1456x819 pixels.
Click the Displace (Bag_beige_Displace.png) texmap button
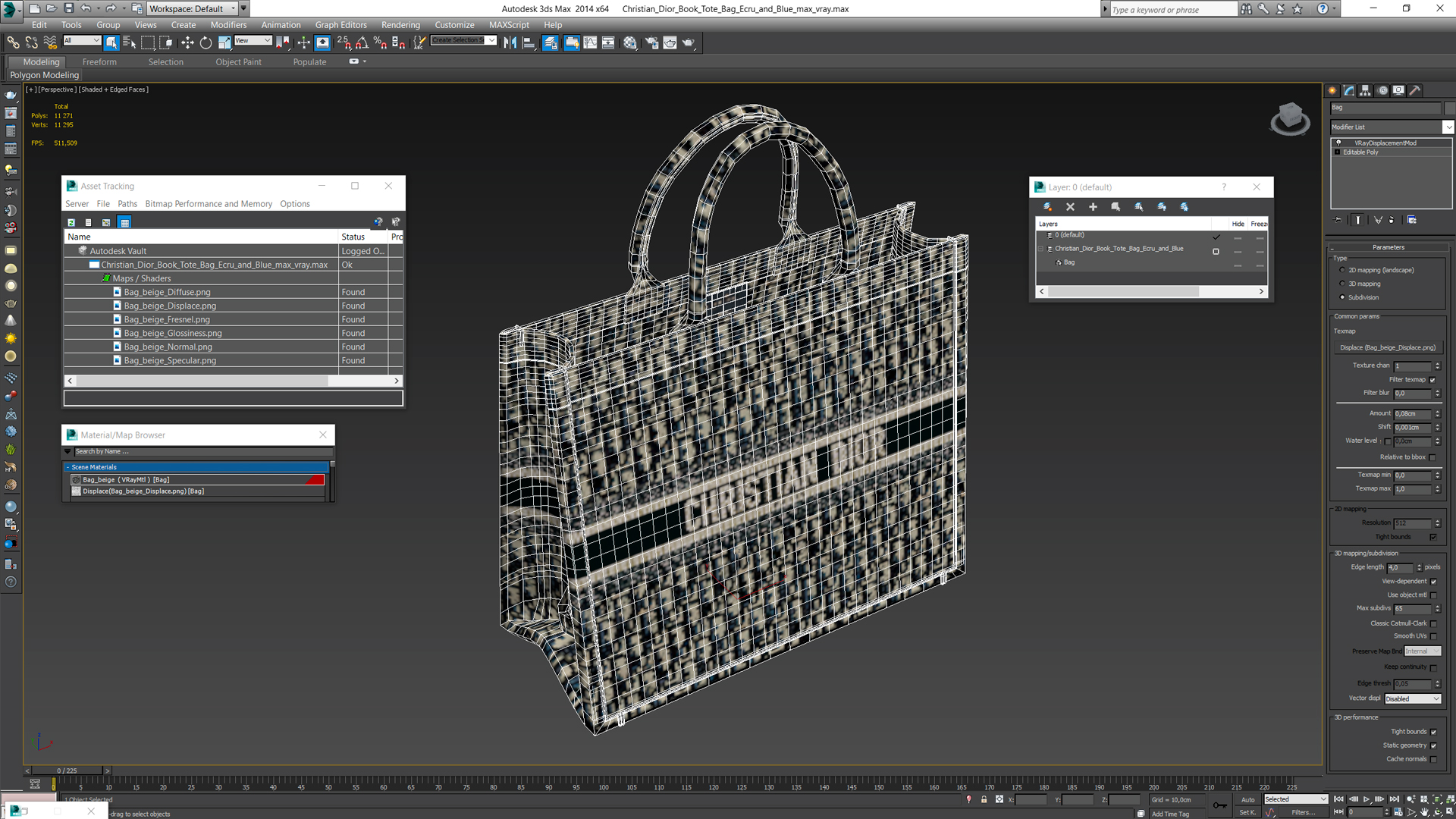click(1388, 347)
